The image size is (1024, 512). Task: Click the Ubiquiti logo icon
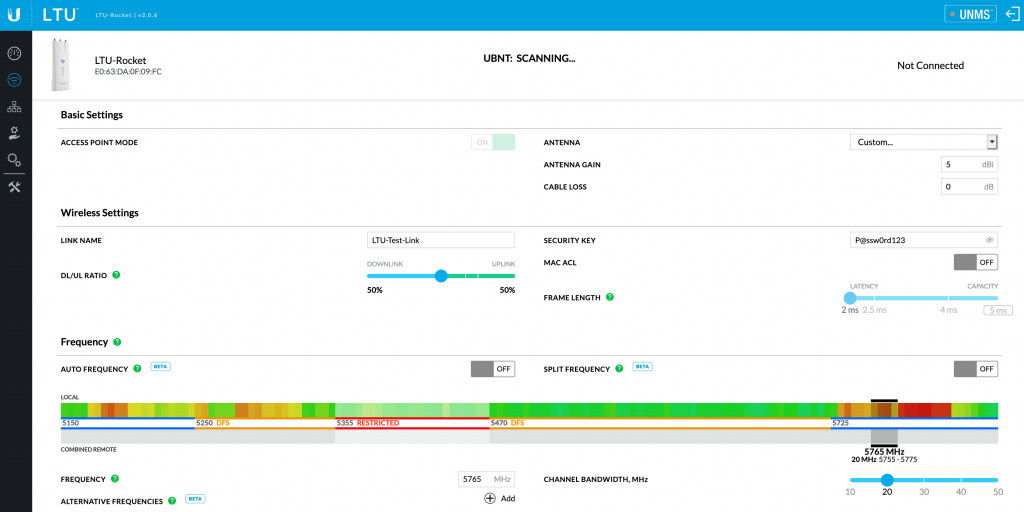[x=15, y=14]
